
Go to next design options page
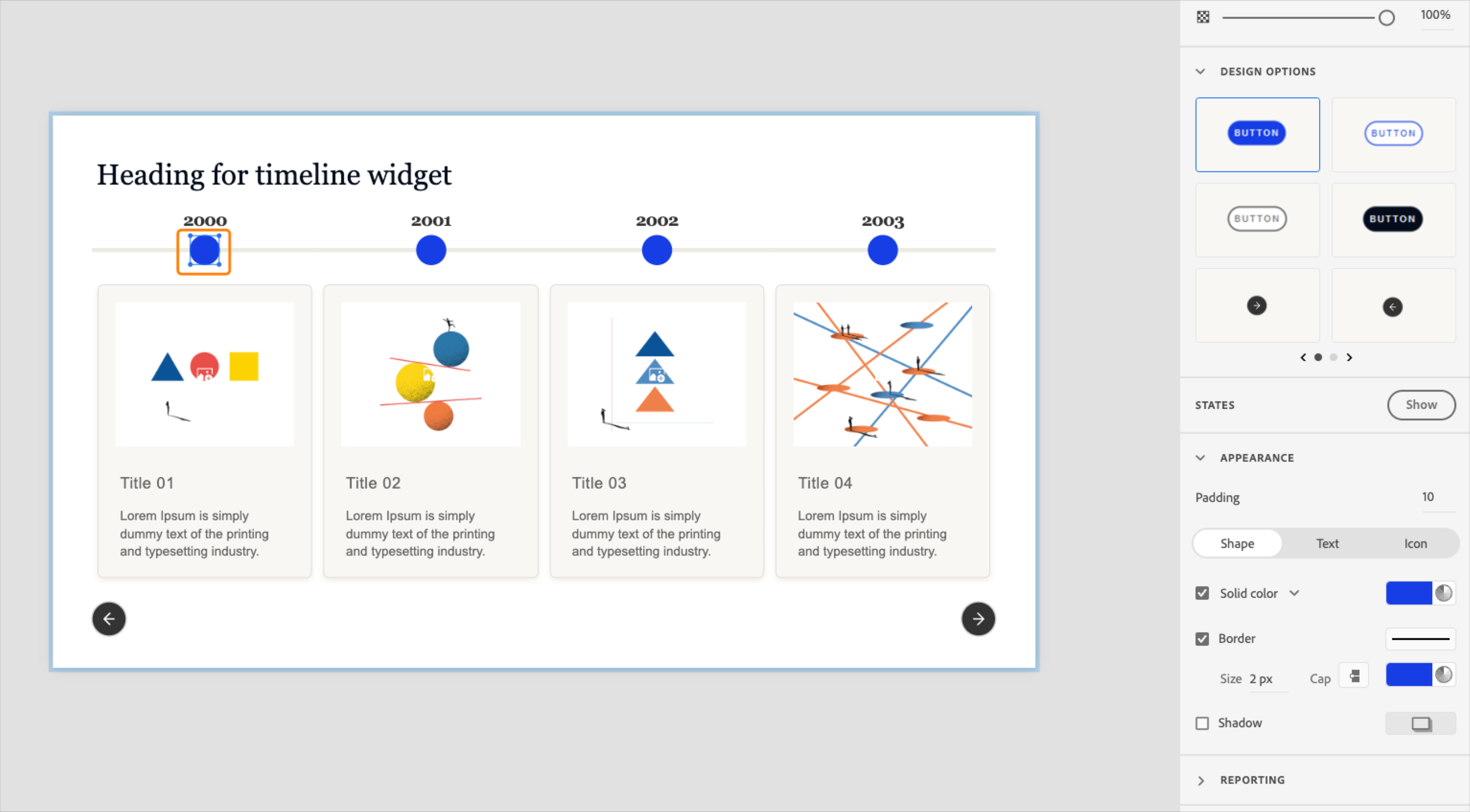click(x=1349, y=357)
